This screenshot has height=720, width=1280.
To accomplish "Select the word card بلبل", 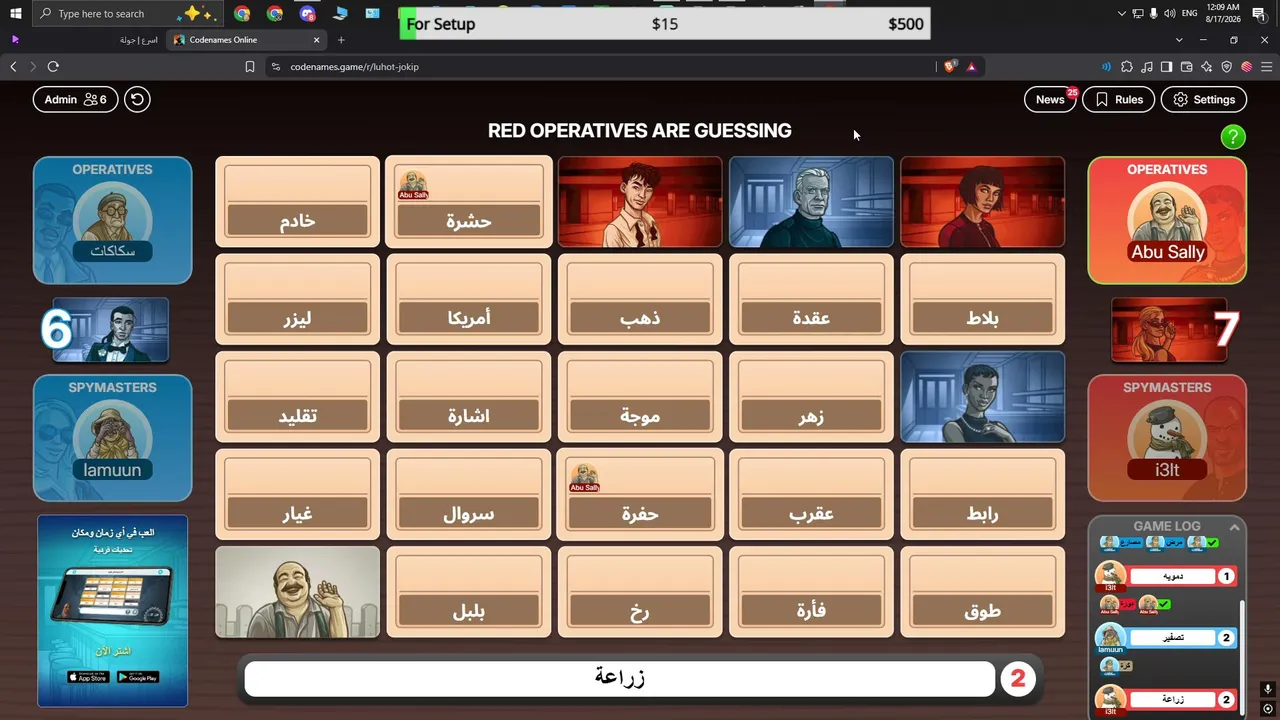I will pyautogui.click(x=469, y=592).
